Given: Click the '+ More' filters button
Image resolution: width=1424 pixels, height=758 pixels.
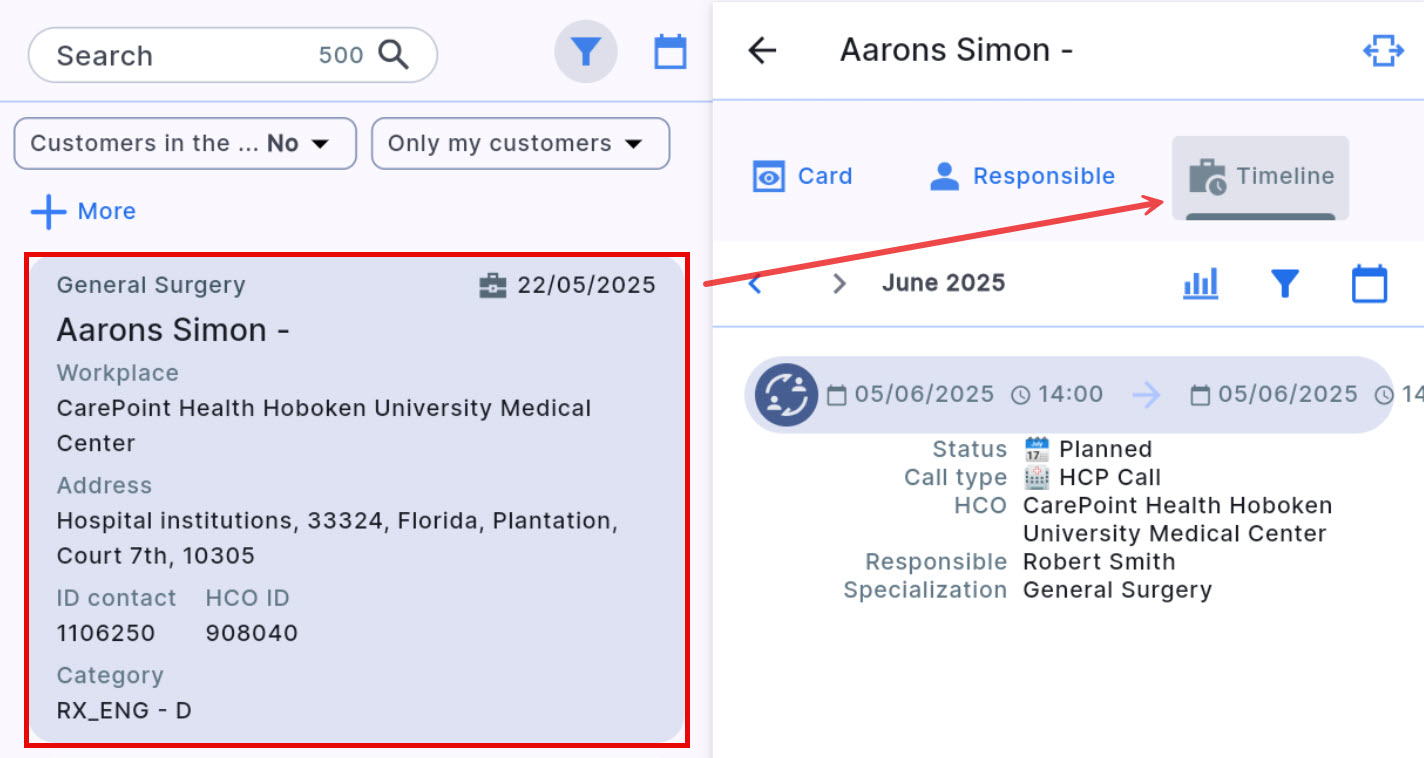Looking at the screenshot, I should pos(83,212).
